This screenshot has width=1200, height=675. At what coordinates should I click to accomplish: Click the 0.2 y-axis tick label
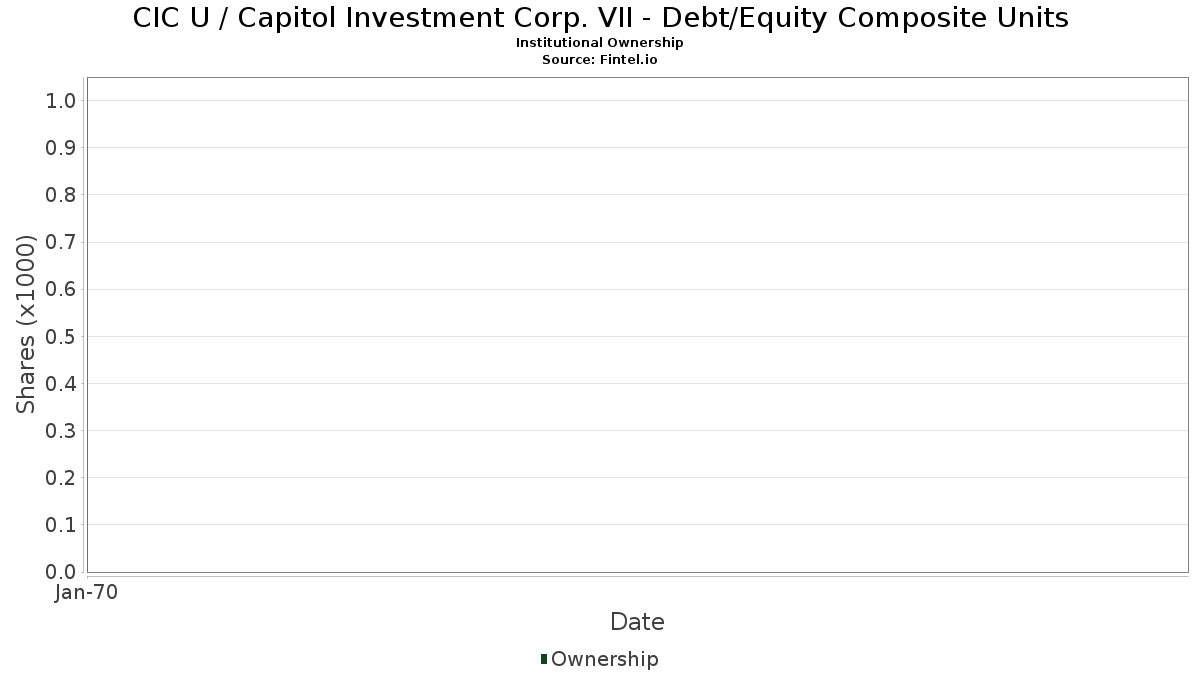click(61, 478)
